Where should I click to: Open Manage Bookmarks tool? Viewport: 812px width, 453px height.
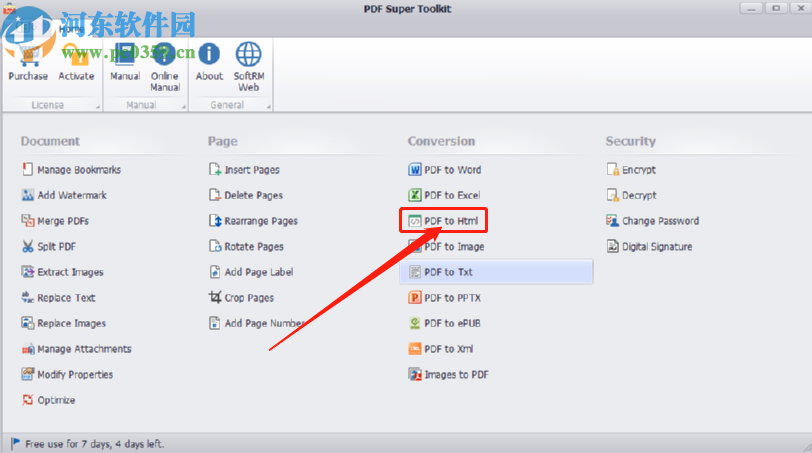tap(71, 170)
